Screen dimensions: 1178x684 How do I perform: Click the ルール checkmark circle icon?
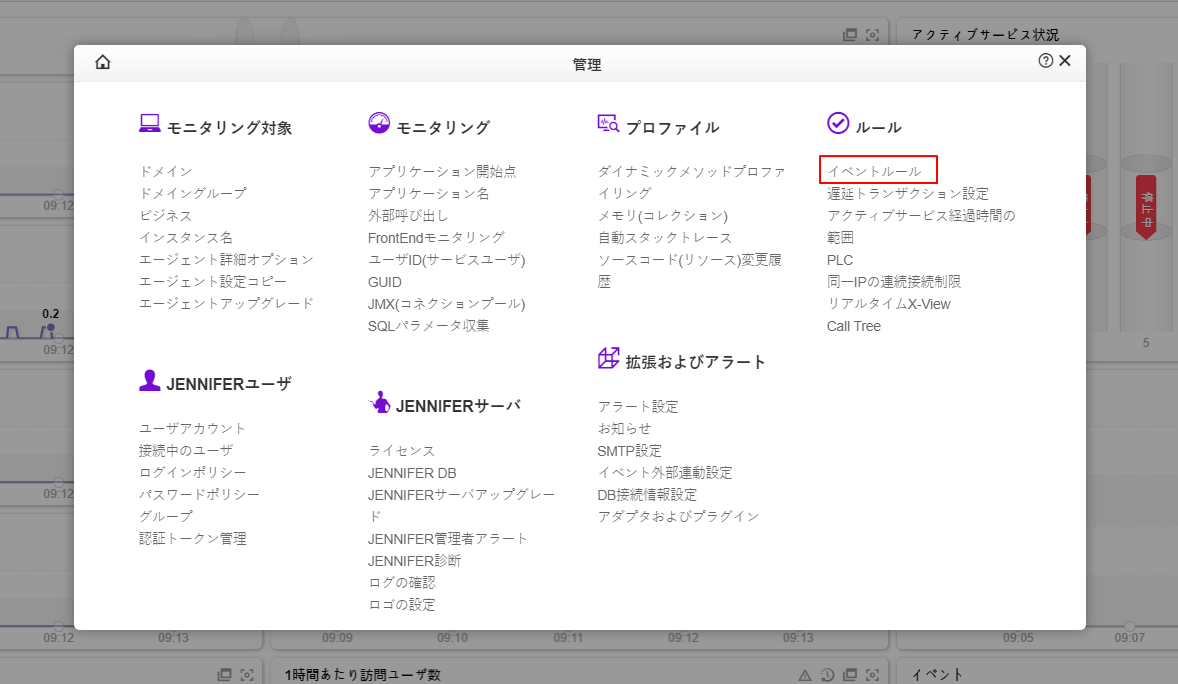pos(838,123)
